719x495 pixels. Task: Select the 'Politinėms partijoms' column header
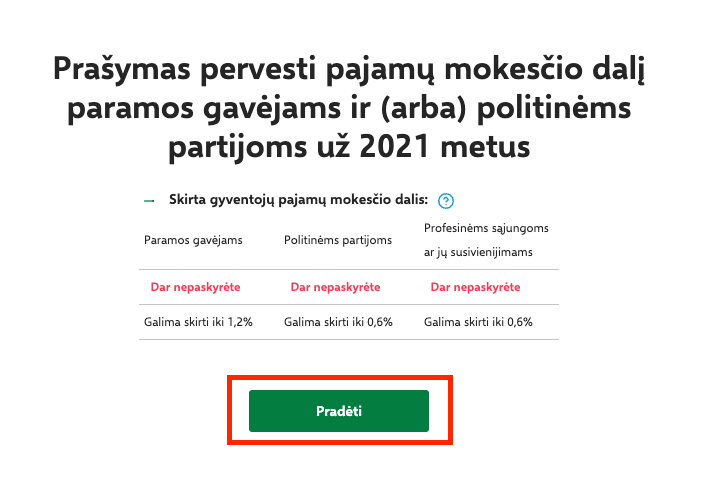click(337, 240)
